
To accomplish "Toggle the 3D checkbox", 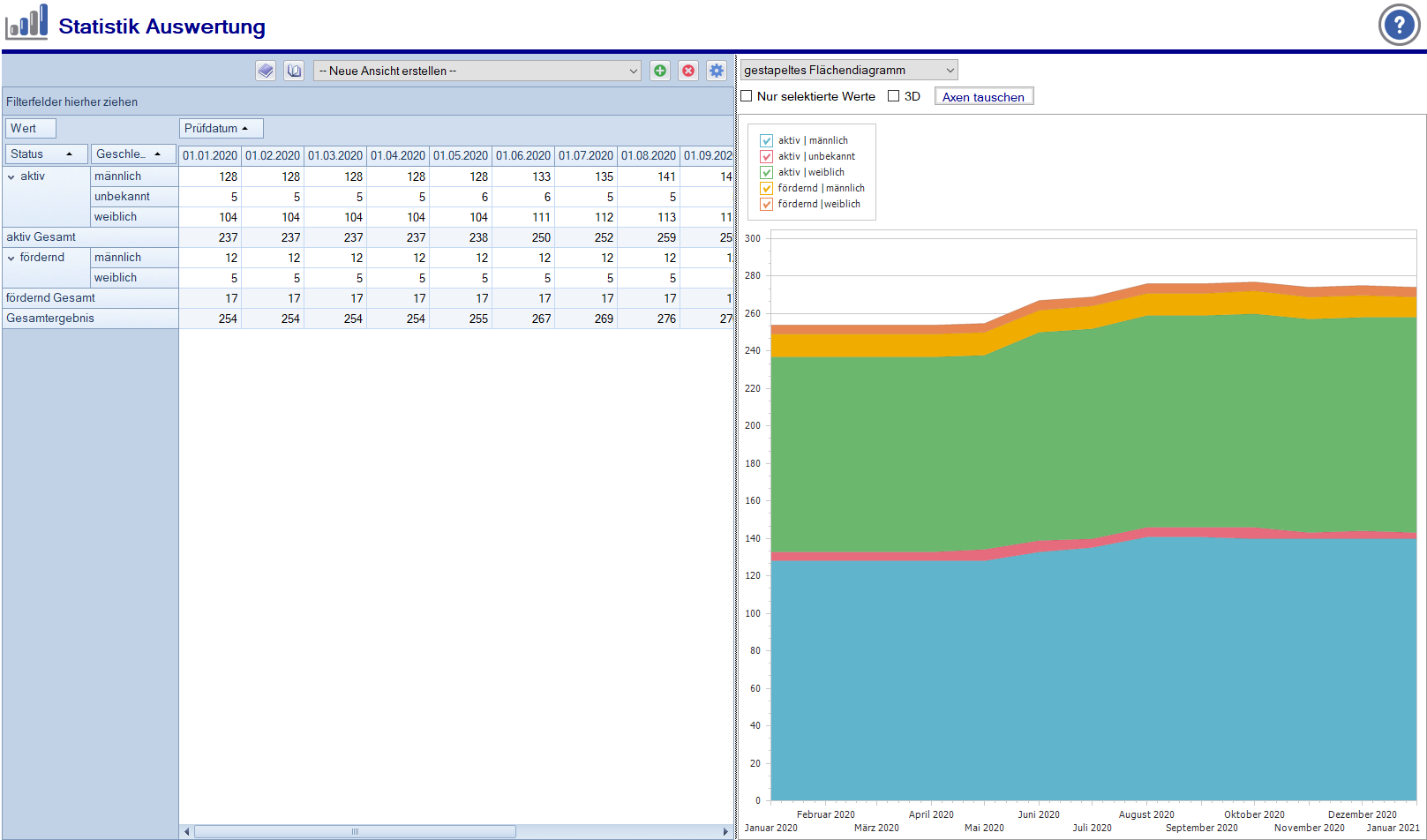I will [893, 96].
